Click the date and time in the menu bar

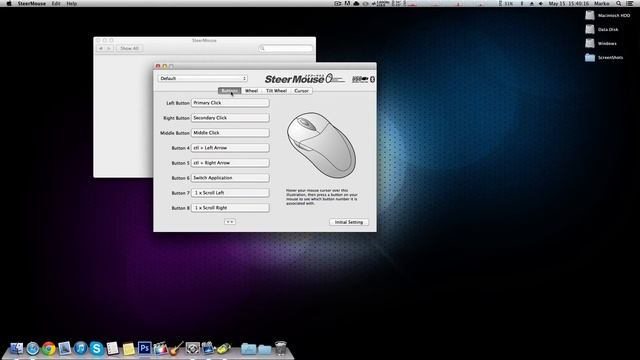[569, 3]
